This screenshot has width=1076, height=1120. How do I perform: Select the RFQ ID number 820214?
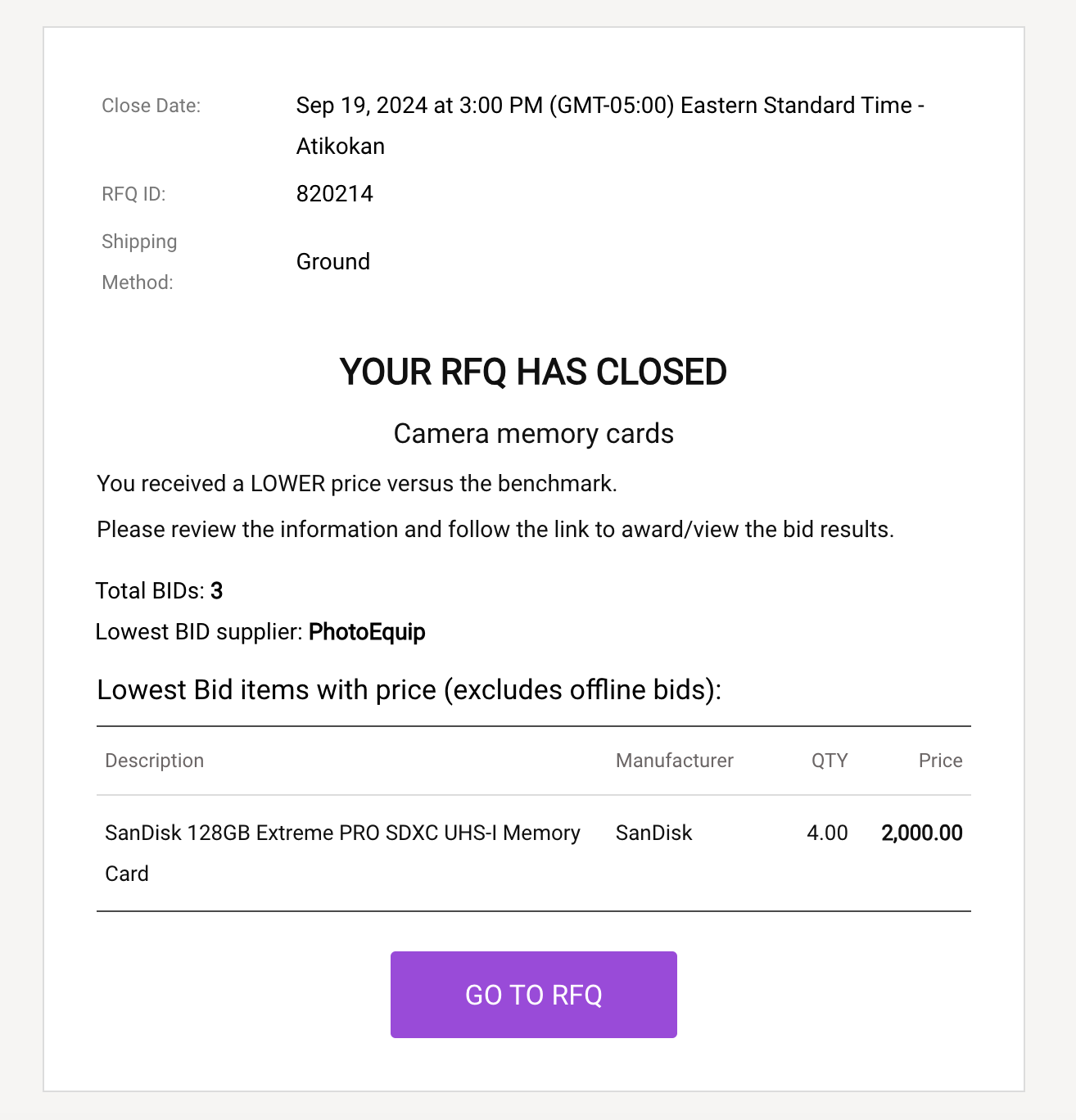(x=334, y=194)
